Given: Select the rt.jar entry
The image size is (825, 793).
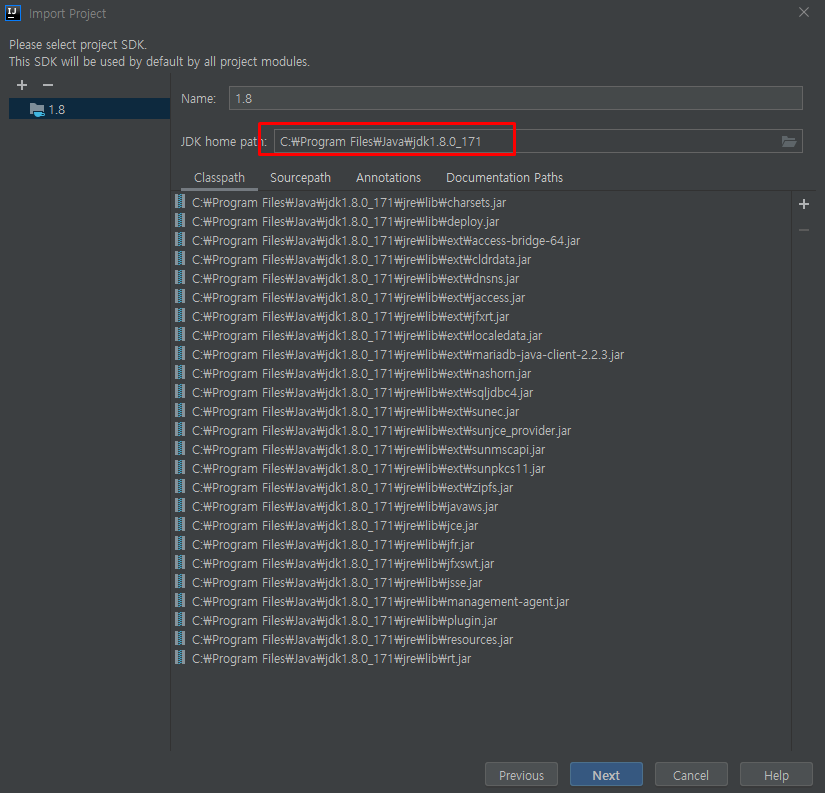Looking at the screenshot, I should click(x=481, y=658).
